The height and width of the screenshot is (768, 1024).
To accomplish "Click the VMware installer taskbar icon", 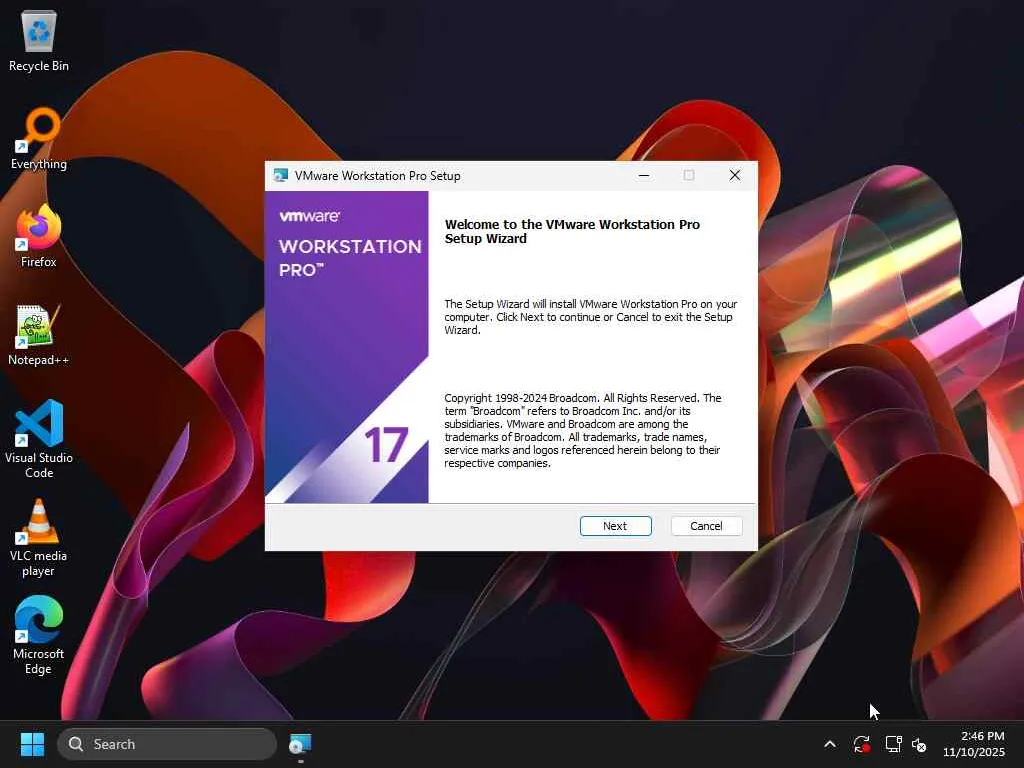I will tap(300, 744).
